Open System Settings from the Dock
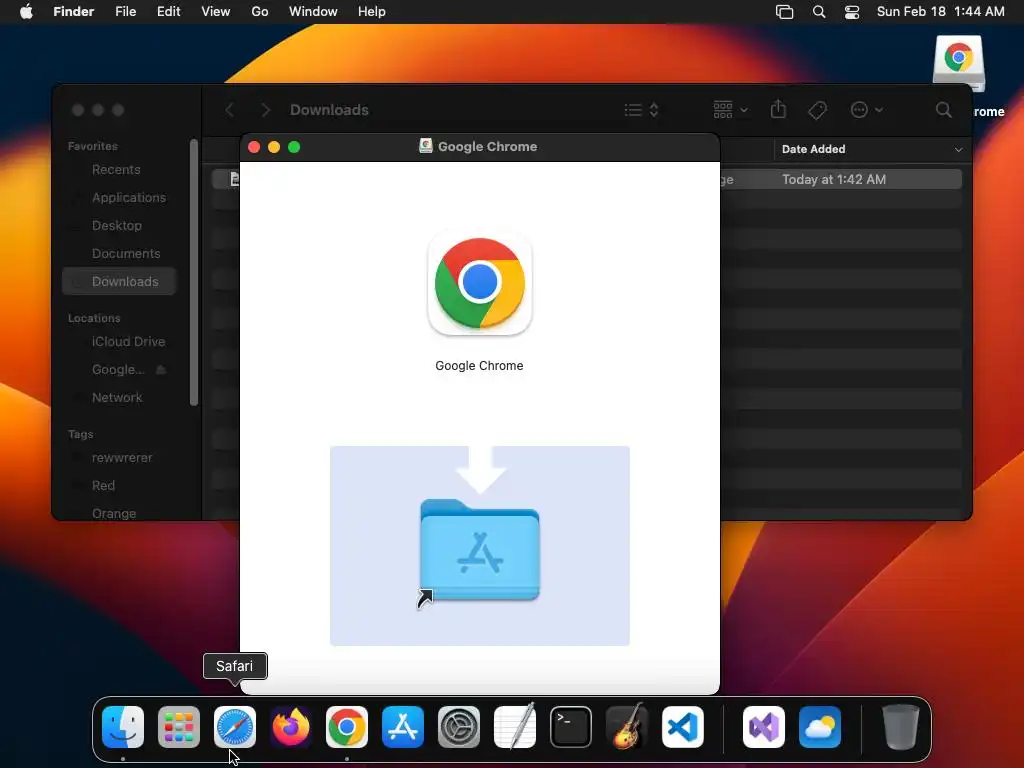Screen dimensions: 1024x768 pyautogui.click(x=458, y=727)
